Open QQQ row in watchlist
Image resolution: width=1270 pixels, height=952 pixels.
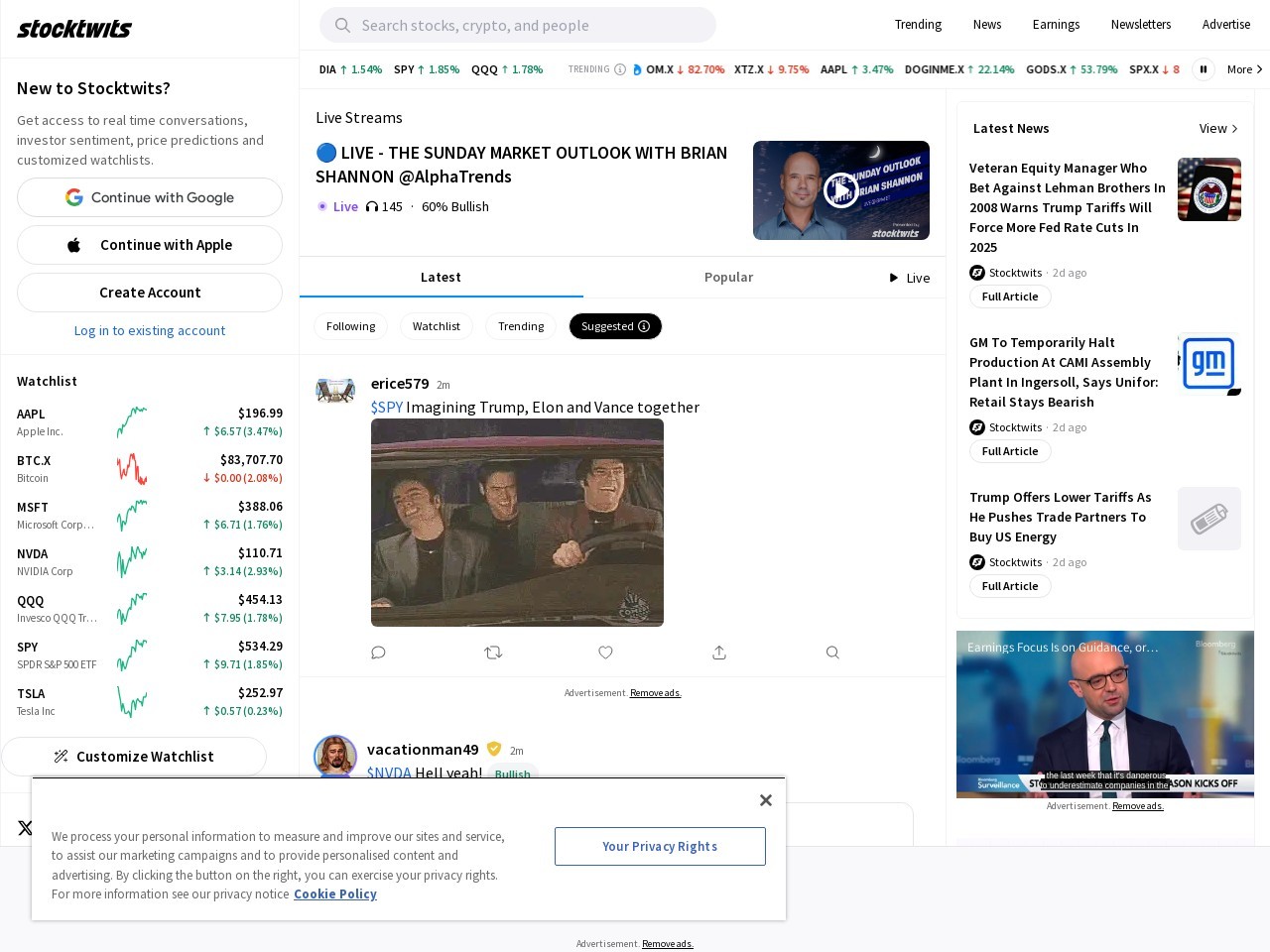(x=150, y=608)
